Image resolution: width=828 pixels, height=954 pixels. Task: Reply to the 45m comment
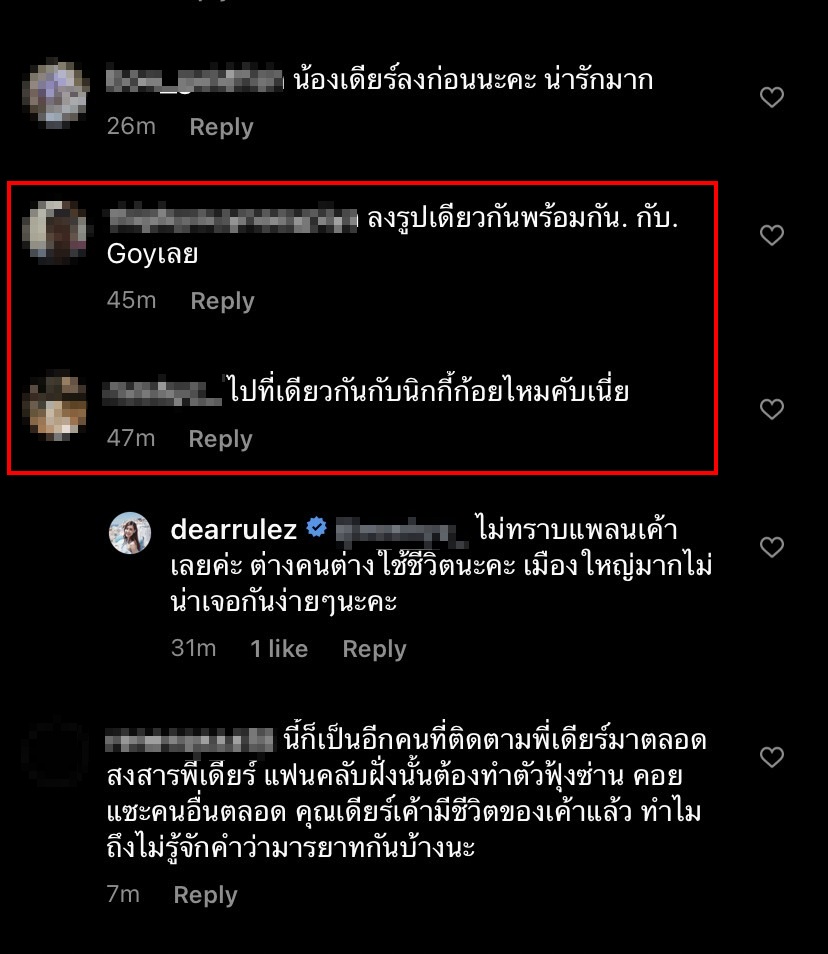coord(222,301)
